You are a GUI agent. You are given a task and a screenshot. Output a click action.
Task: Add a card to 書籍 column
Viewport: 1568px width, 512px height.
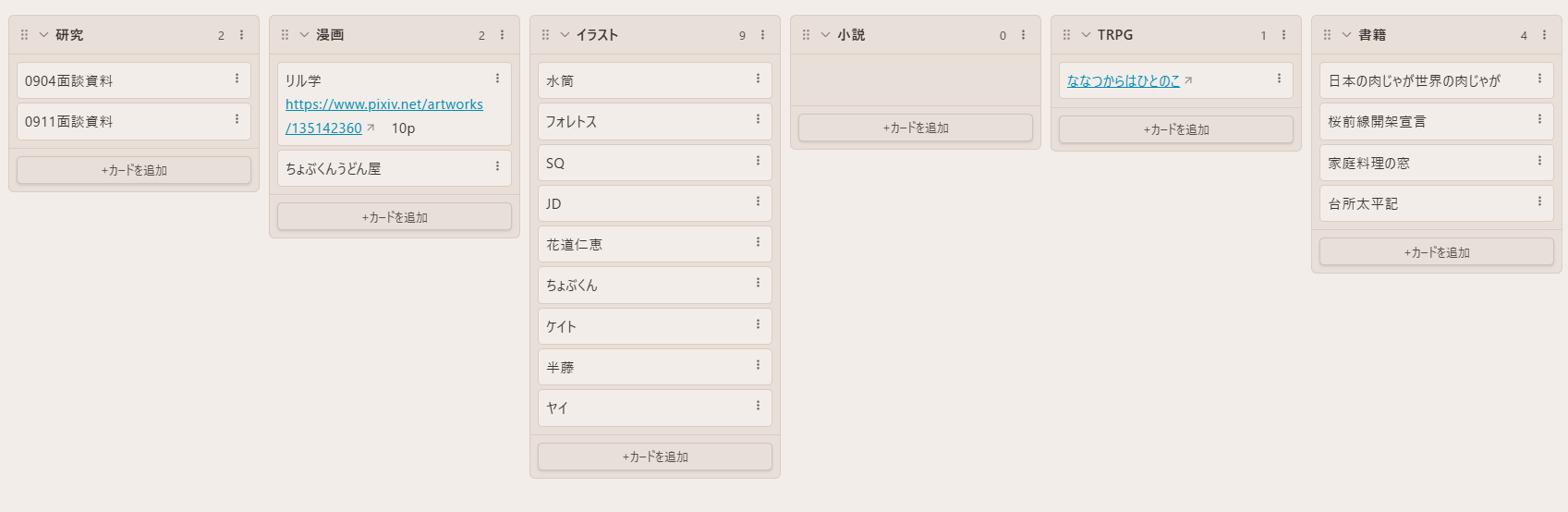tap(1437, 252)
